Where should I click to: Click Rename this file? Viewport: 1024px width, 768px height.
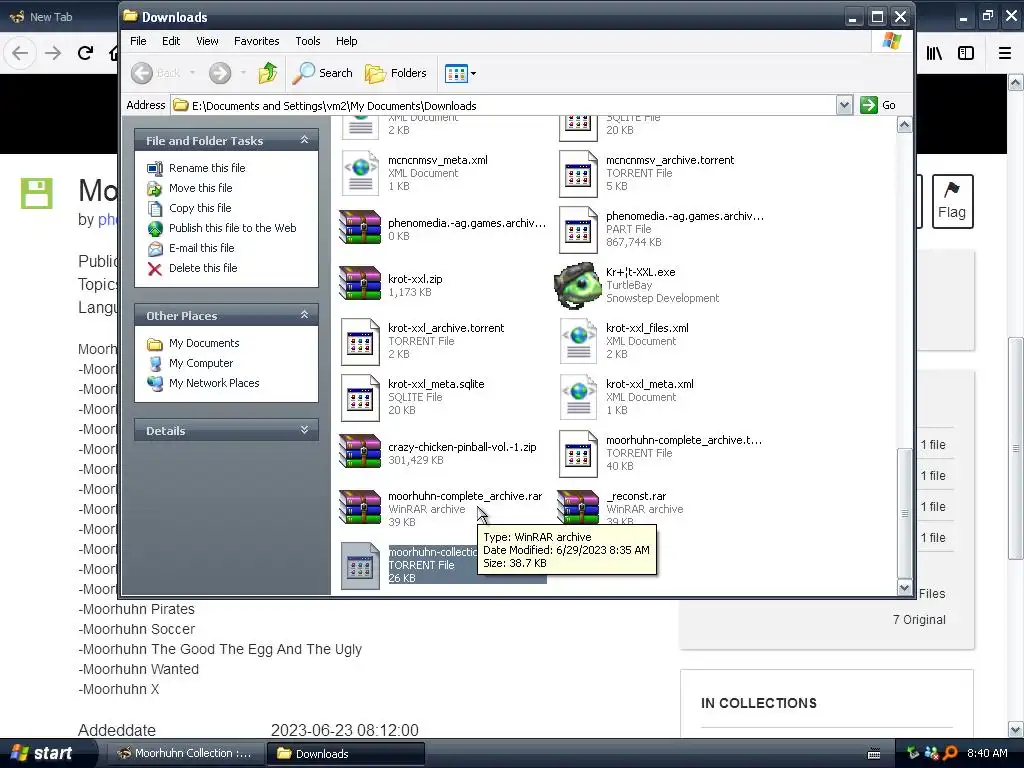[x=207, y=168]
